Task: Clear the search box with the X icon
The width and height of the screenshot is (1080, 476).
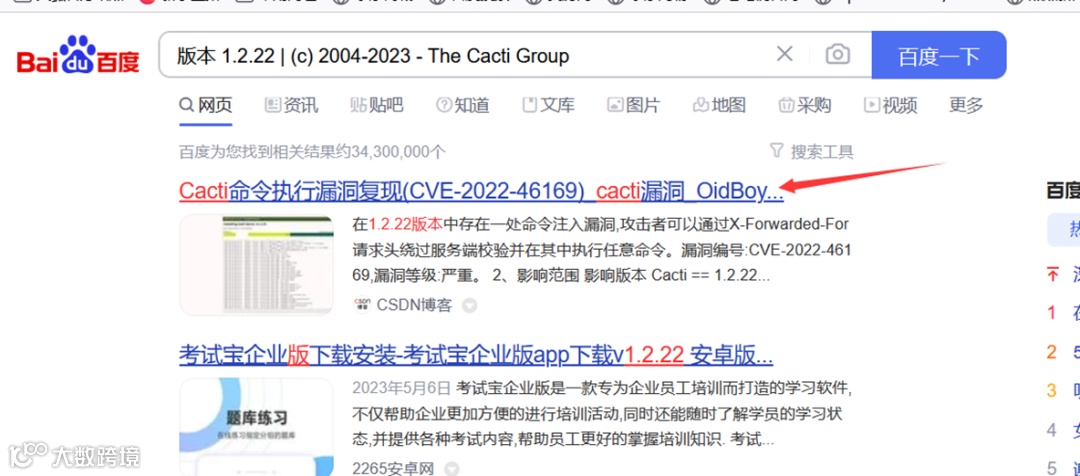Action: coord(785,54)
